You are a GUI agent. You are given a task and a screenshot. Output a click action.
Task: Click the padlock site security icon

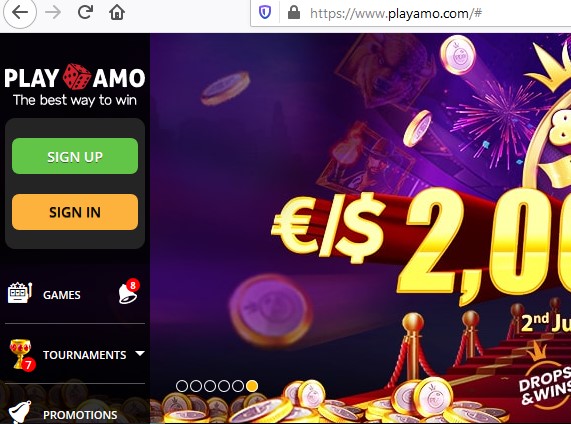point(294,13)
